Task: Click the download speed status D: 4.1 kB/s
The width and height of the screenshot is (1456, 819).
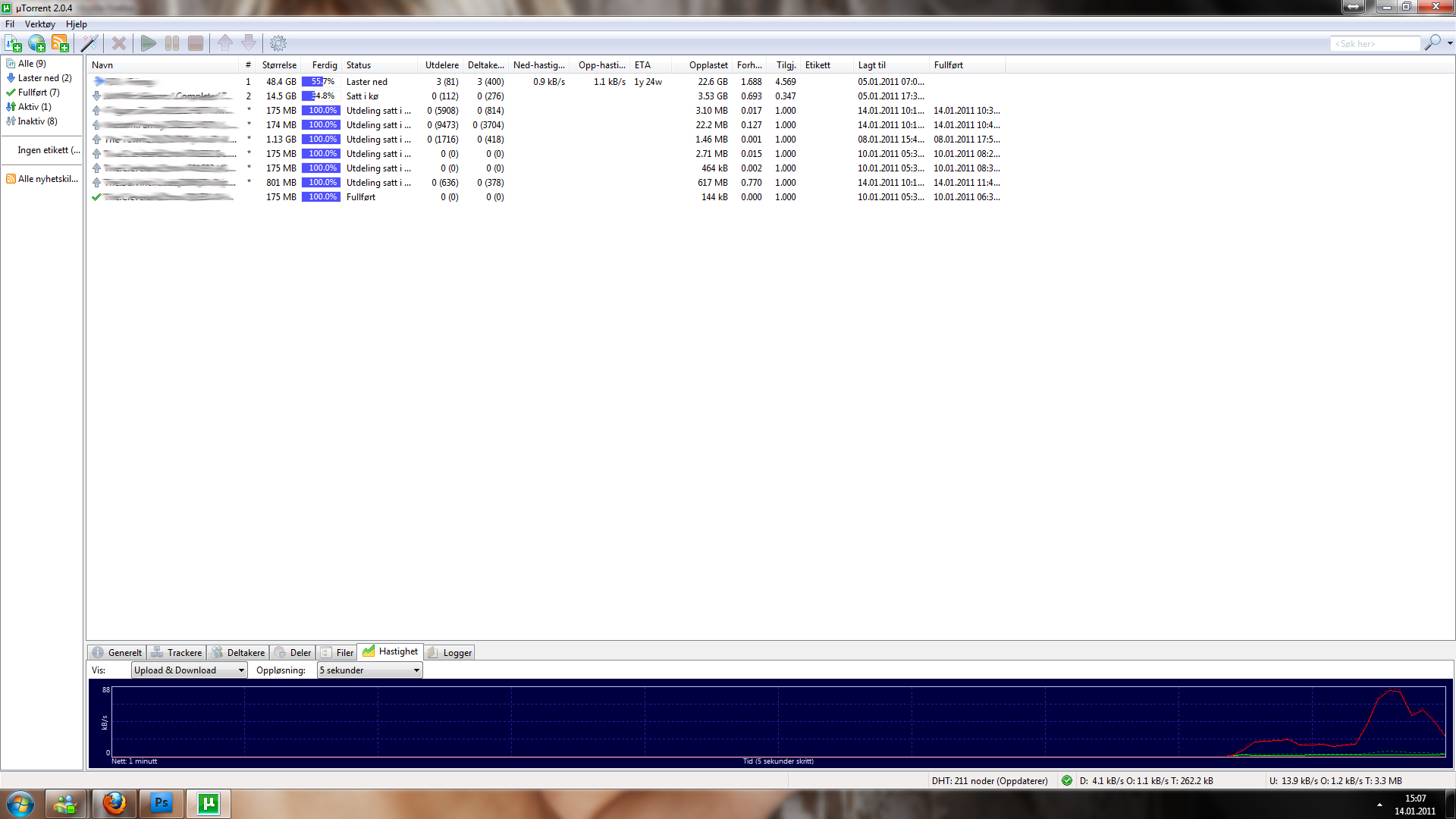Action: pos(1146,781)
